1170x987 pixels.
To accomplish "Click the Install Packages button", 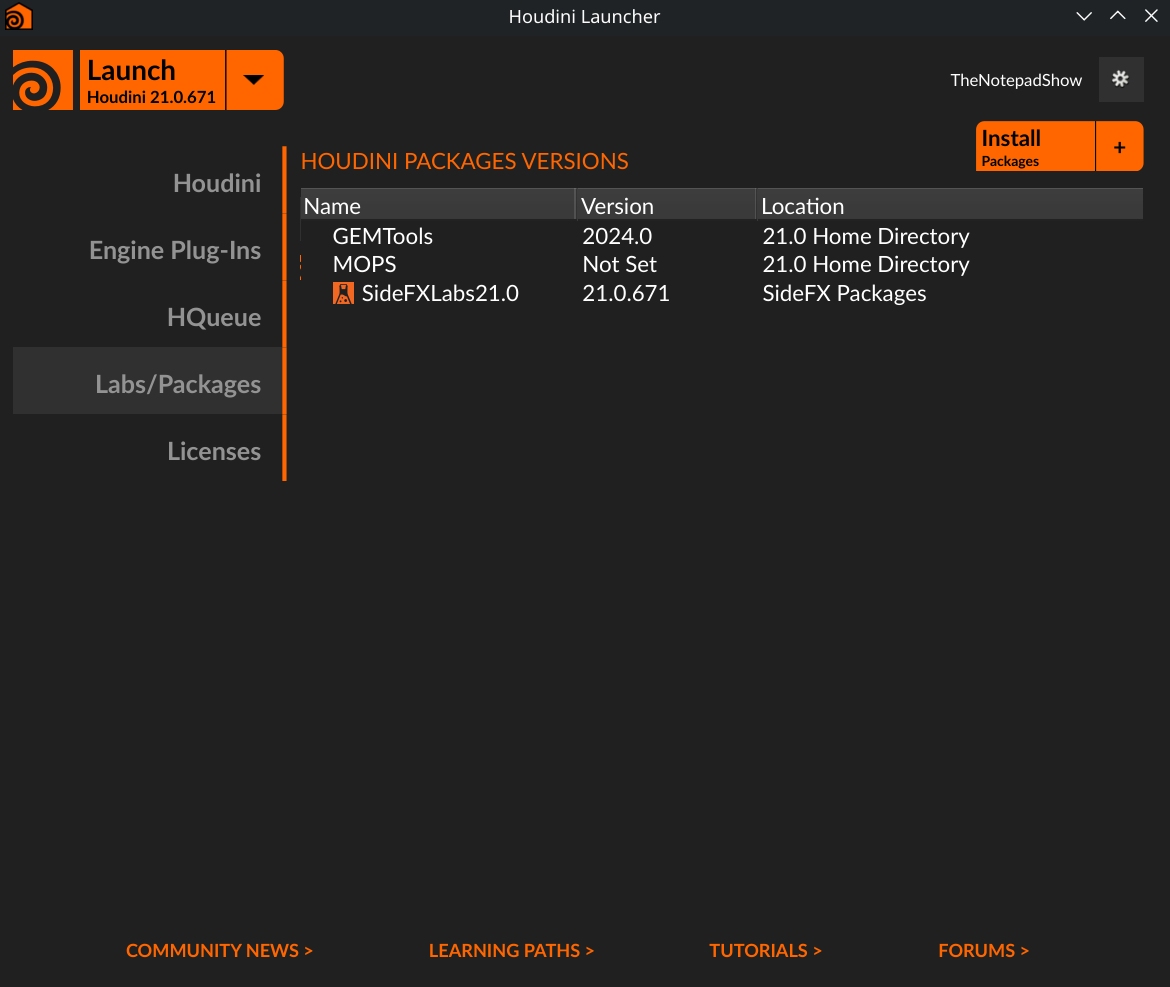I will point(1035,146).
